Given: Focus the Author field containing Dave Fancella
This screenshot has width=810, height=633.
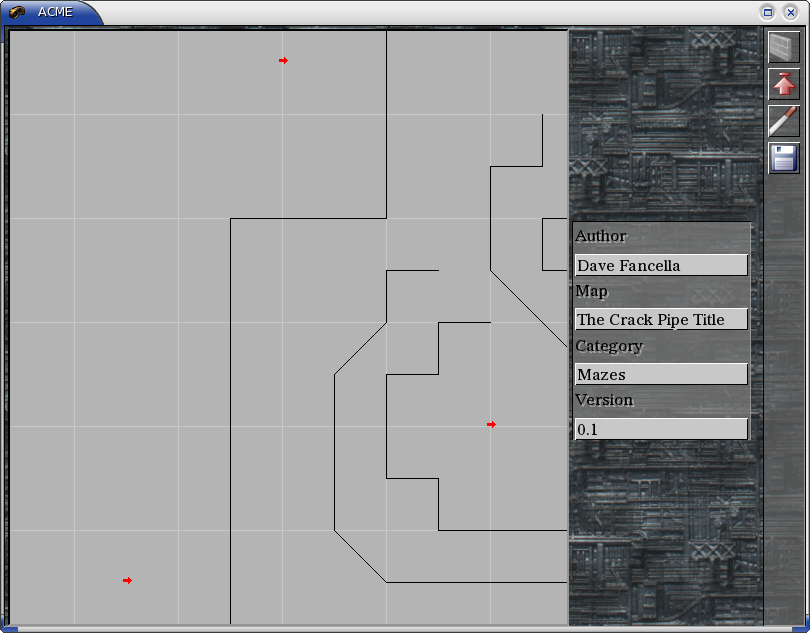Looking at the screenshot, I should pos(660,265).
